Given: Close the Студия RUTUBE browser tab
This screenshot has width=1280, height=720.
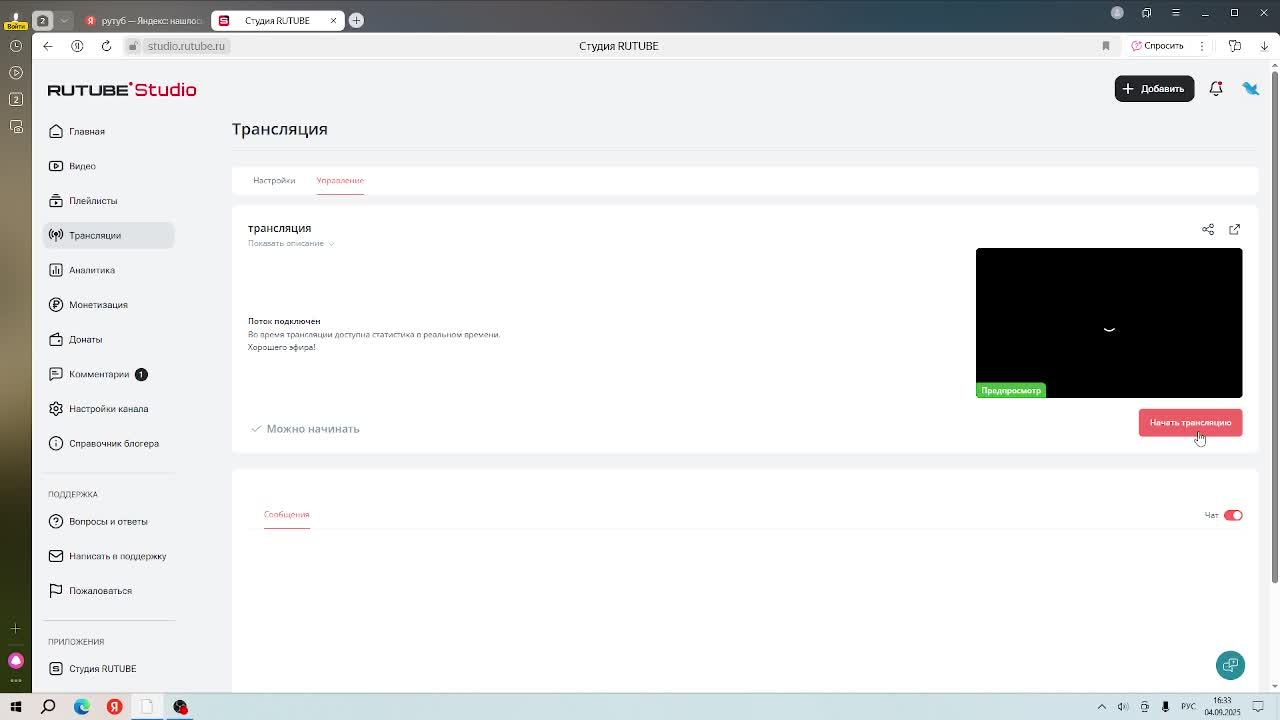Looking at the screenshot, I should pyautogui.click(x=333, y=20).
